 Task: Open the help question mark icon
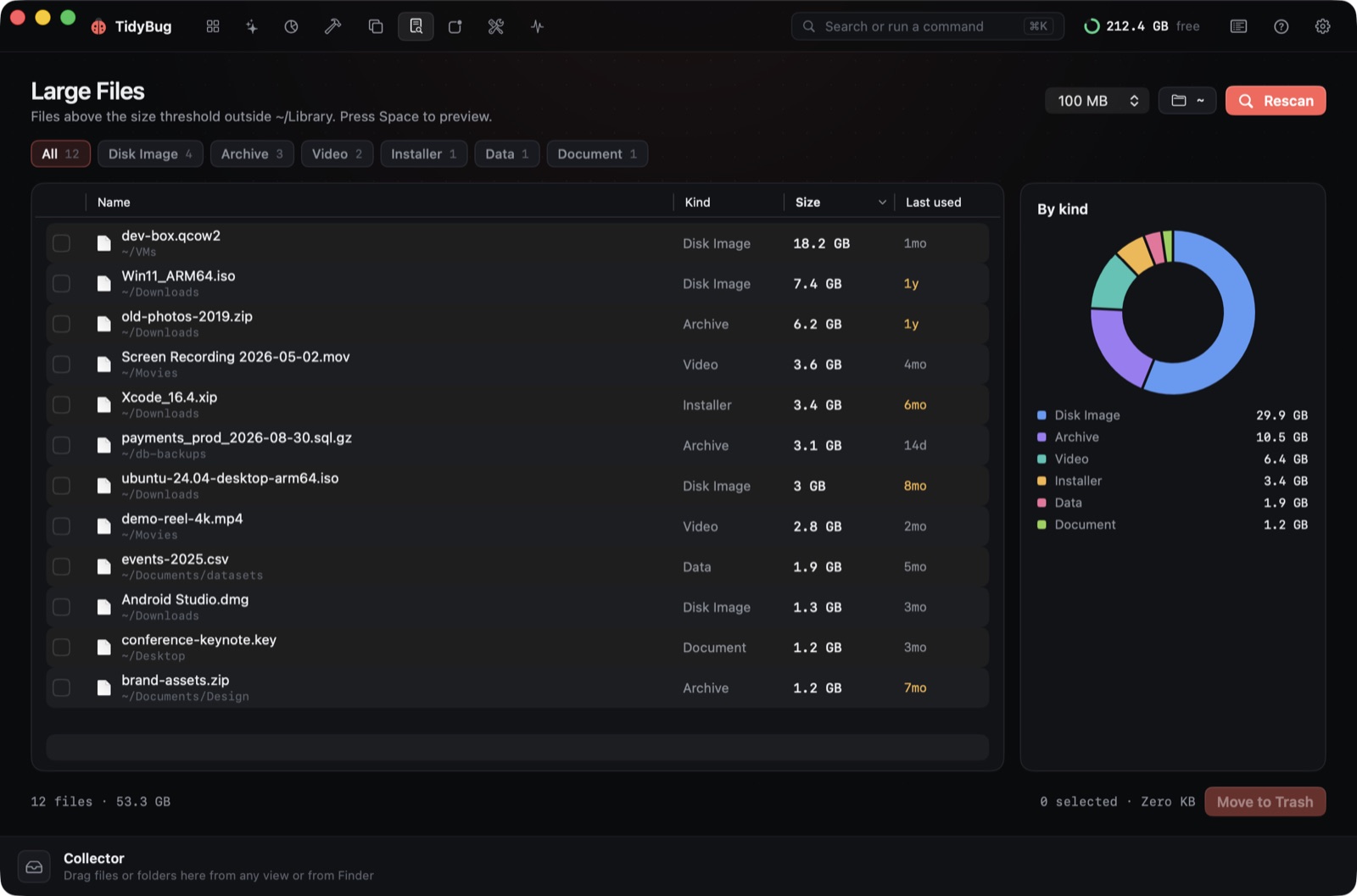pos(1282,26)
